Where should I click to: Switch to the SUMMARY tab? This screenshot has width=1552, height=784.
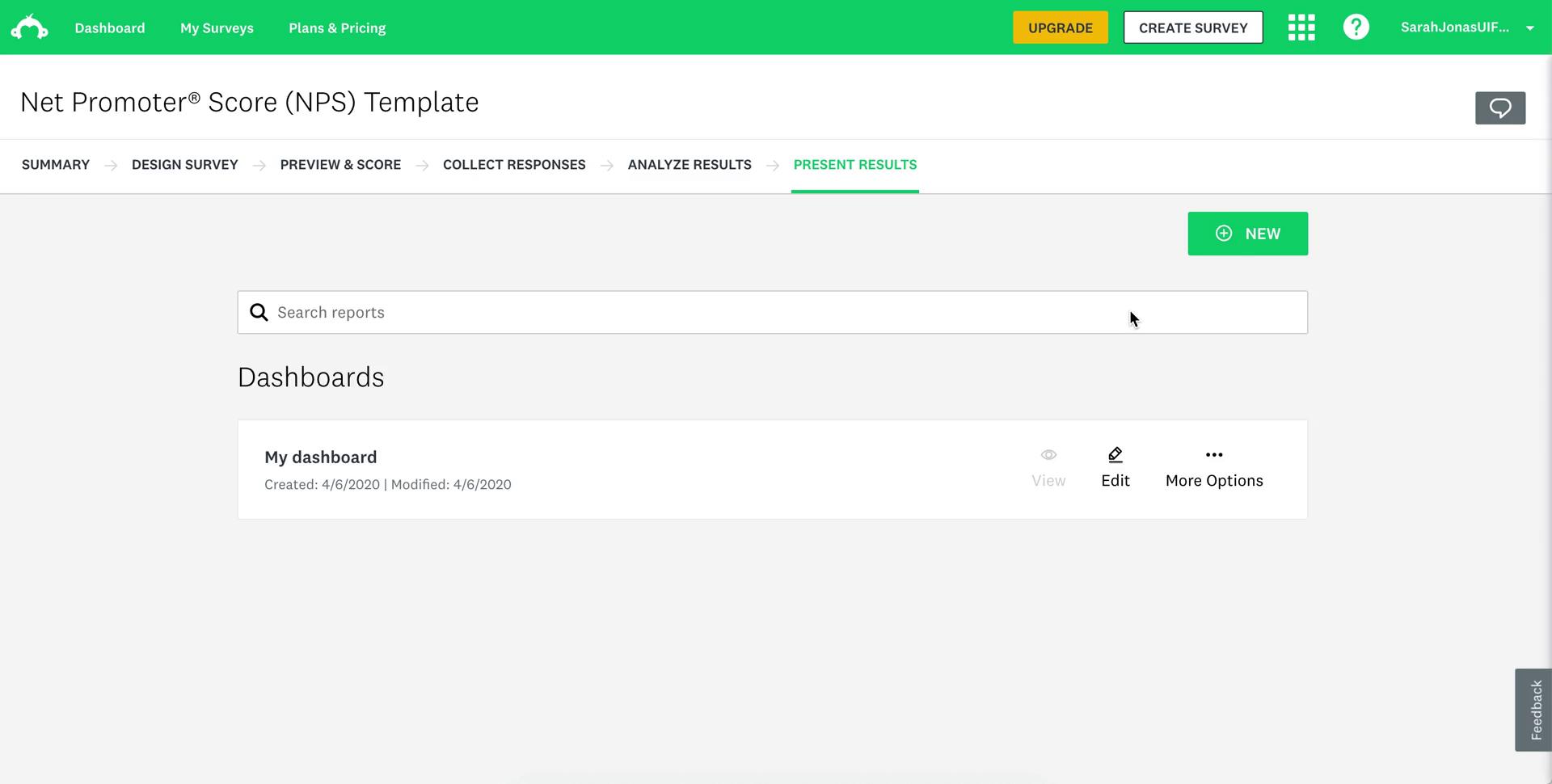pos(56,165)
